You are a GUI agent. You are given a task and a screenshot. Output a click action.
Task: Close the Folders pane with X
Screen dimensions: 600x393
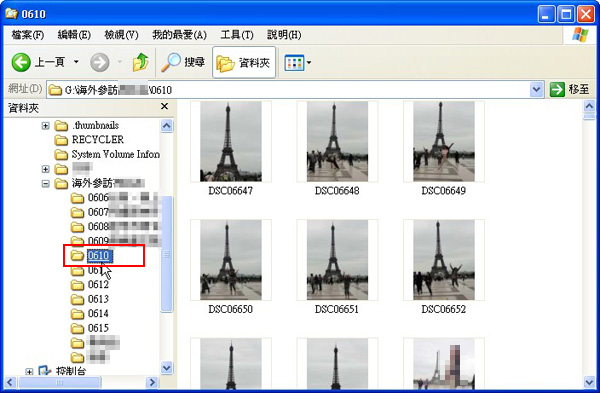tap(165, 106)
